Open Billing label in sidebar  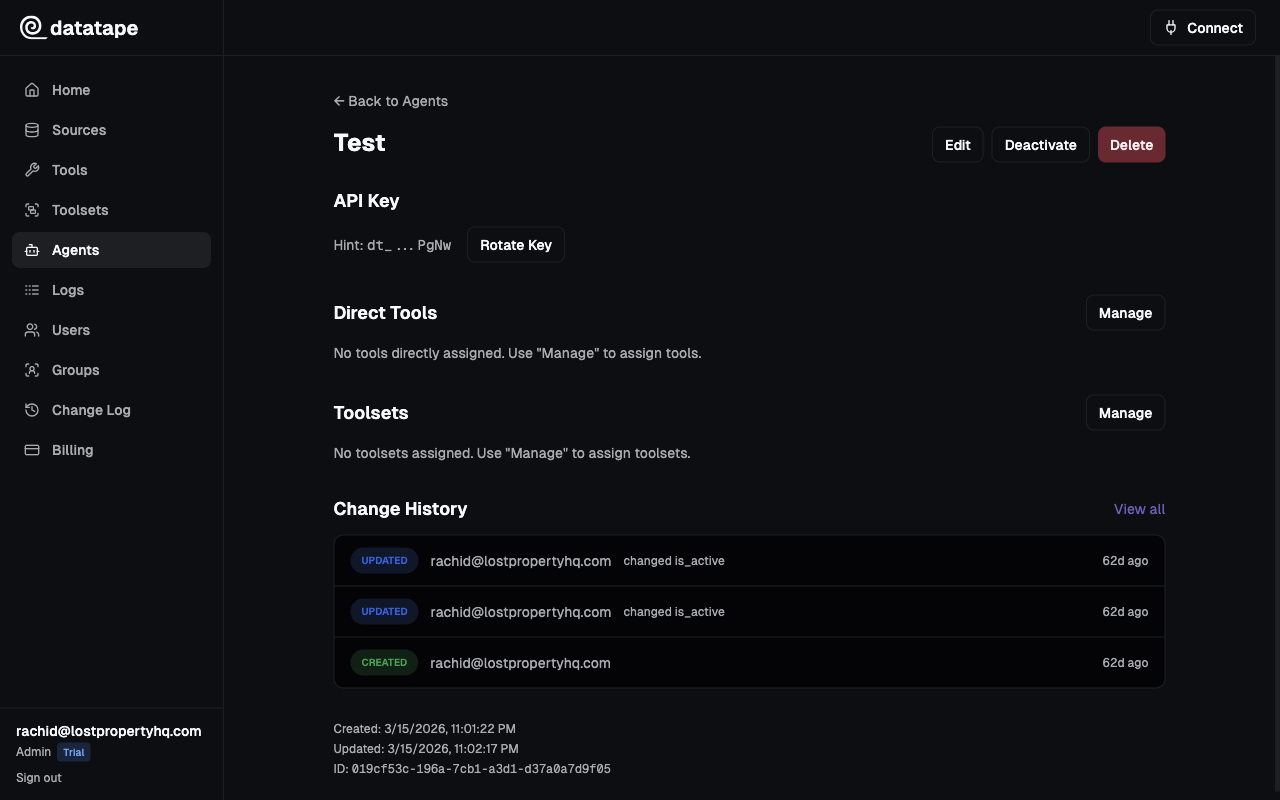point(73,450)
